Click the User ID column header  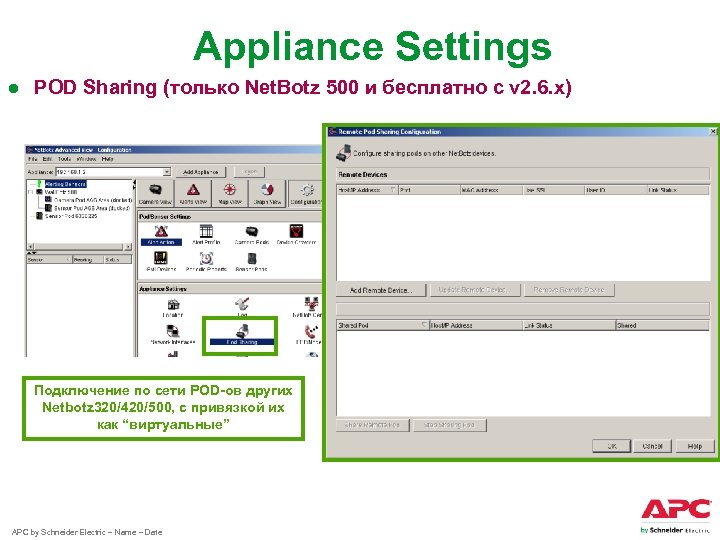[615, 190]
